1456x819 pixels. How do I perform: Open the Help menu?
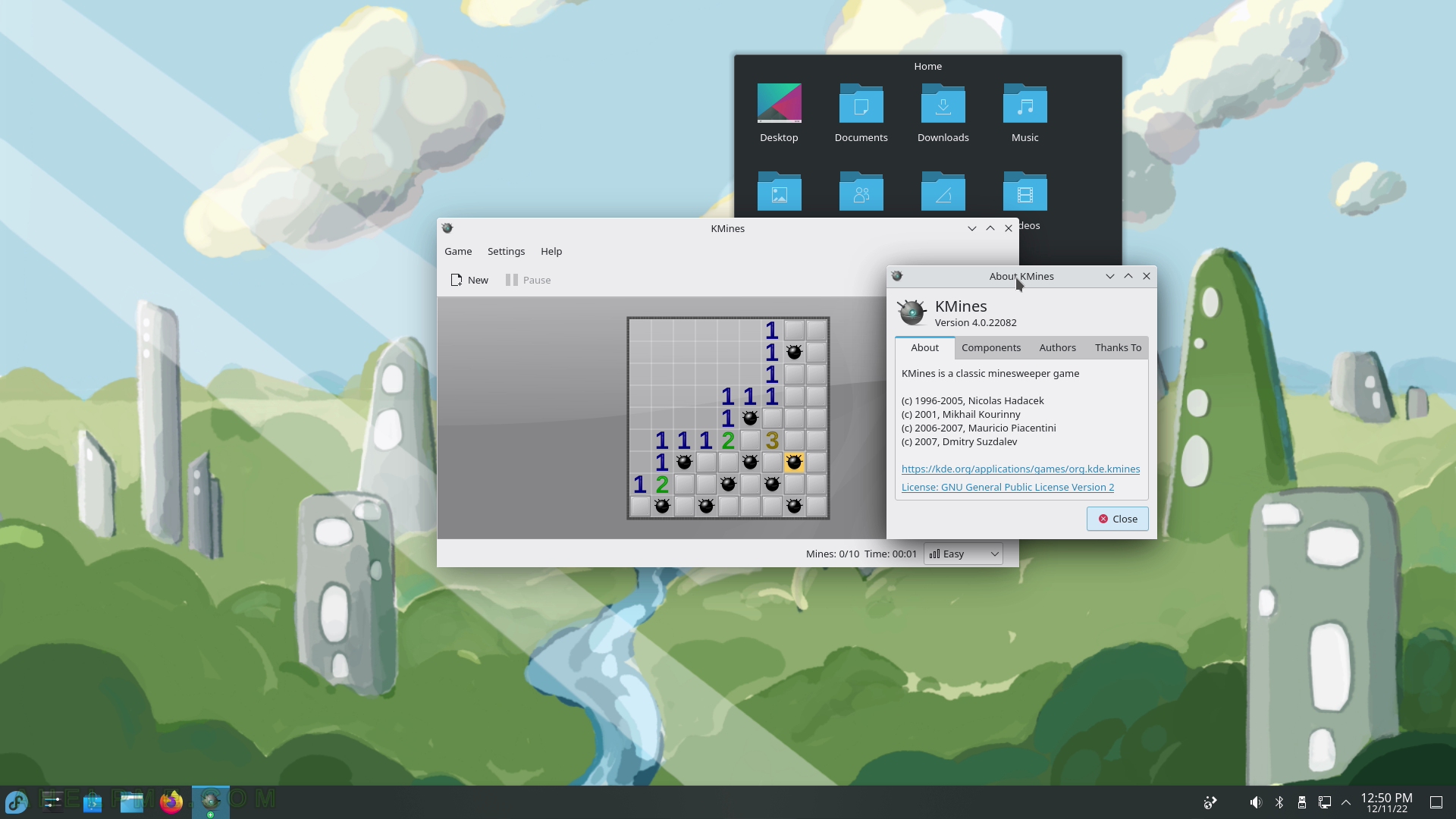(x=551, y=251)
